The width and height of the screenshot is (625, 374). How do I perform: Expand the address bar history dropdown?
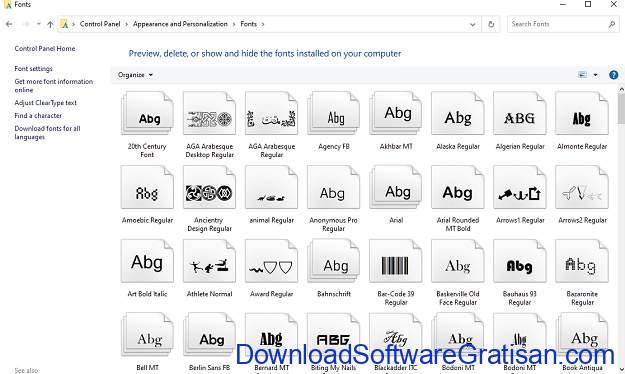472,24
